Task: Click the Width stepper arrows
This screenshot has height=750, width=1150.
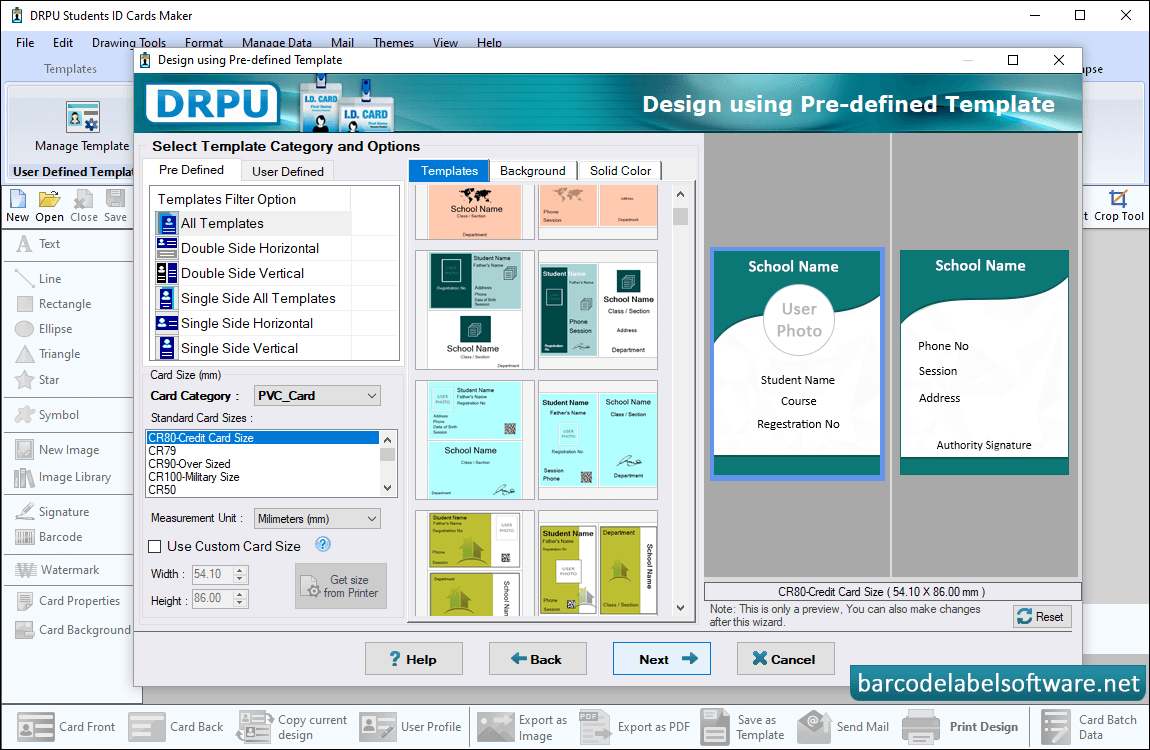Action: [x=240, y=574]
